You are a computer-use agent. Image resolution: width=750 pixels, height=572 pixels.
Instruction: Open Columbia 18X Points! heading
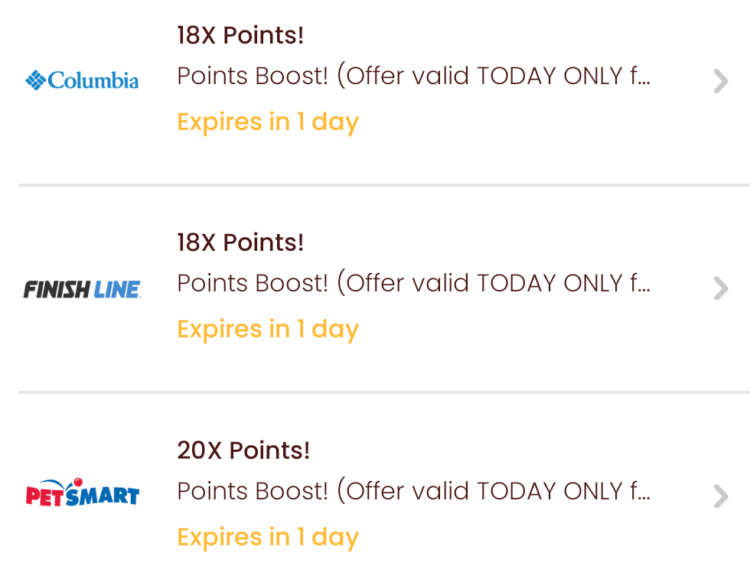[240, 35]
